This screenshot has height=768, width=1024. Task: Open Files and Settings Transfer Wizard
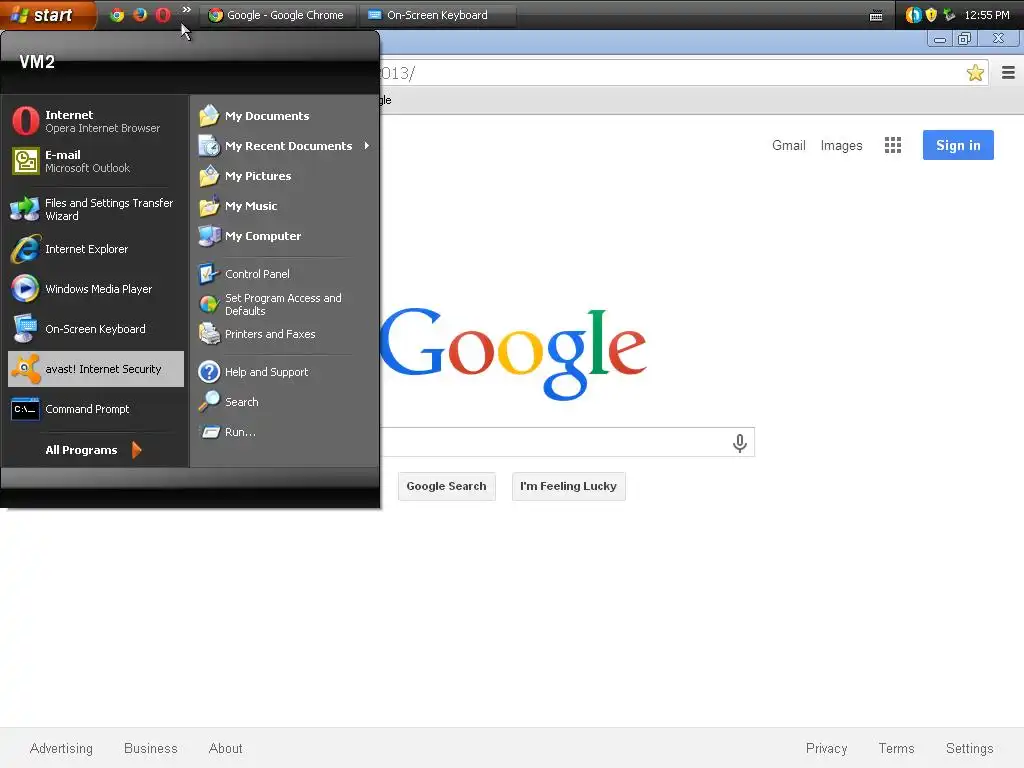tap(95, 209)
